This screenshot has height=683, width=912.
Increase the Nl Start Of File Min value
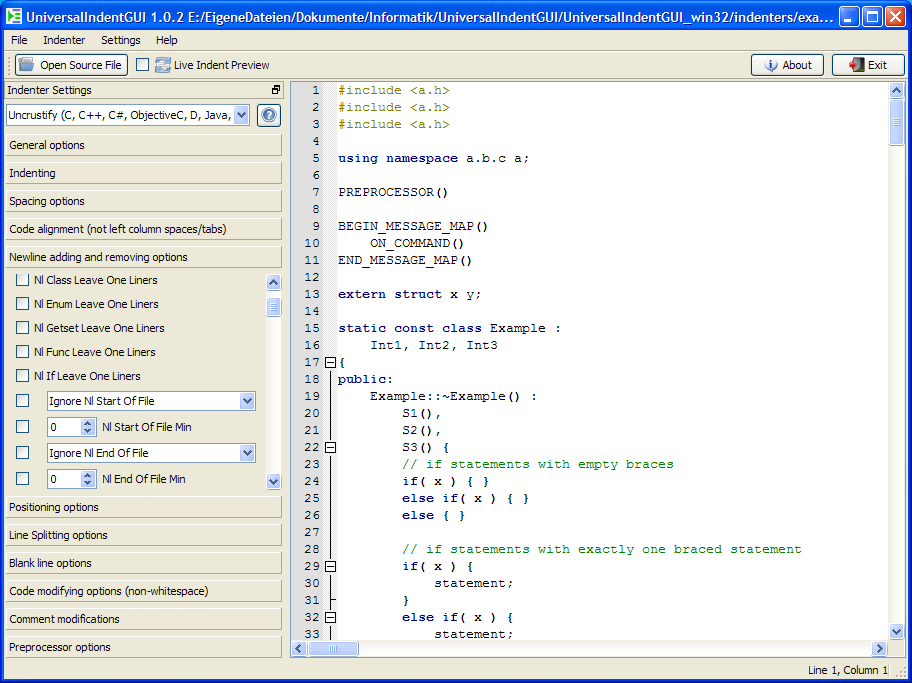(x=88, y=423)
